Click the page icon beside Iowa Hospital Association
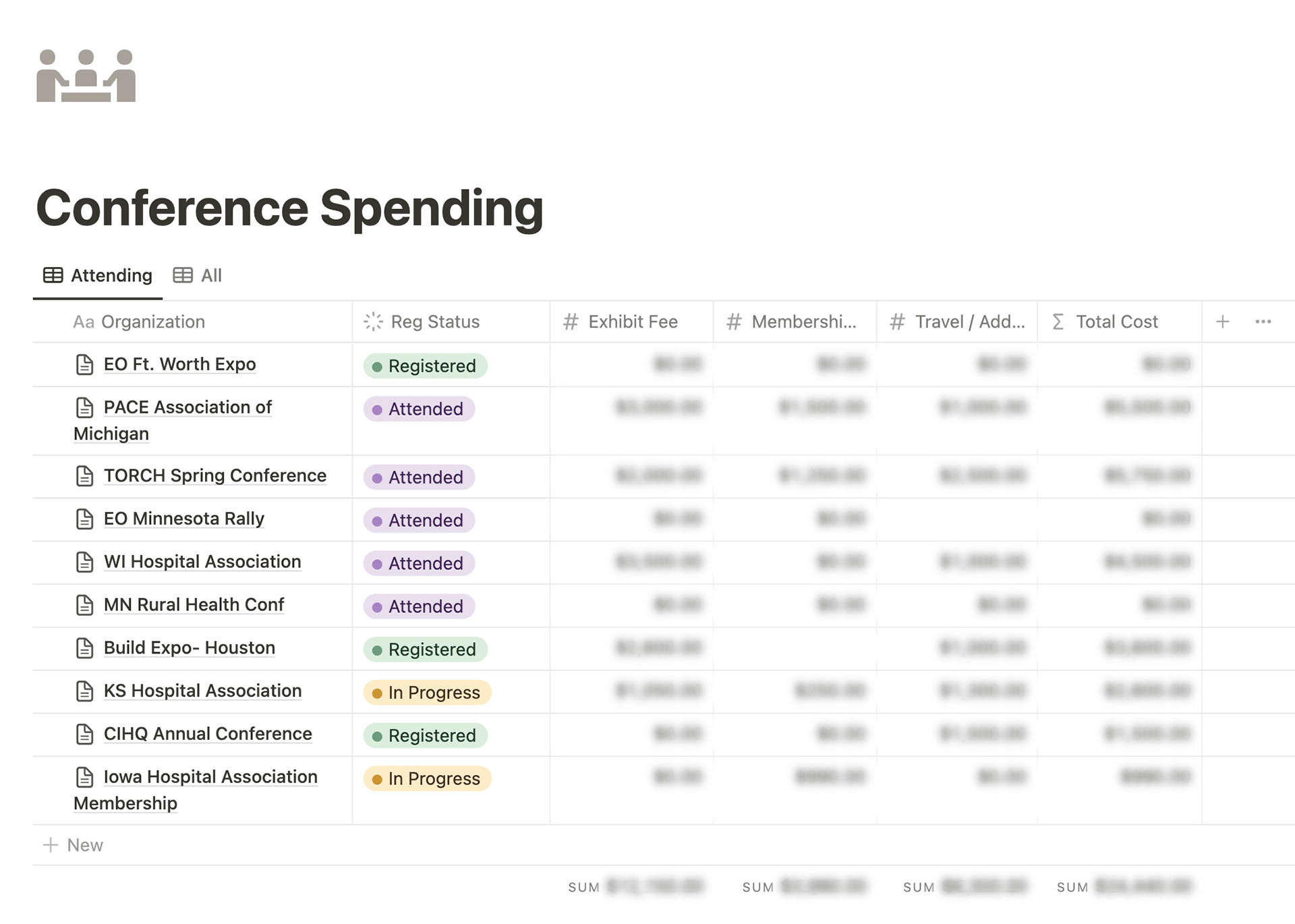 (x=84, y=777)
